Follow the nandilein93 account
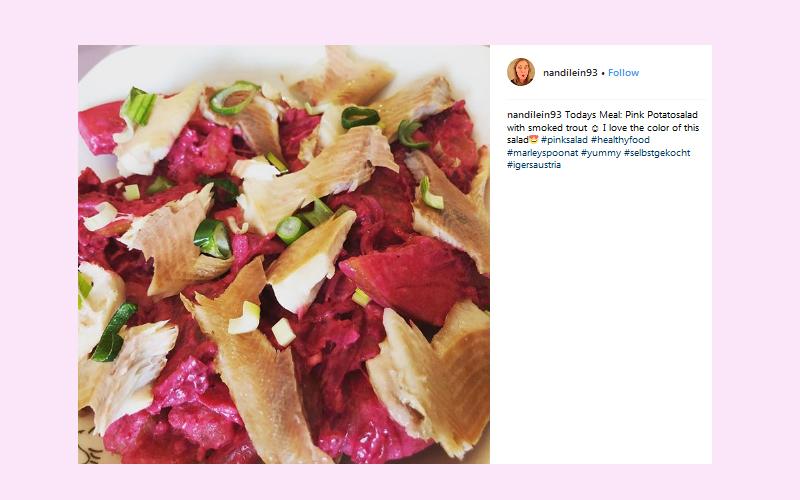 [623, 73]
